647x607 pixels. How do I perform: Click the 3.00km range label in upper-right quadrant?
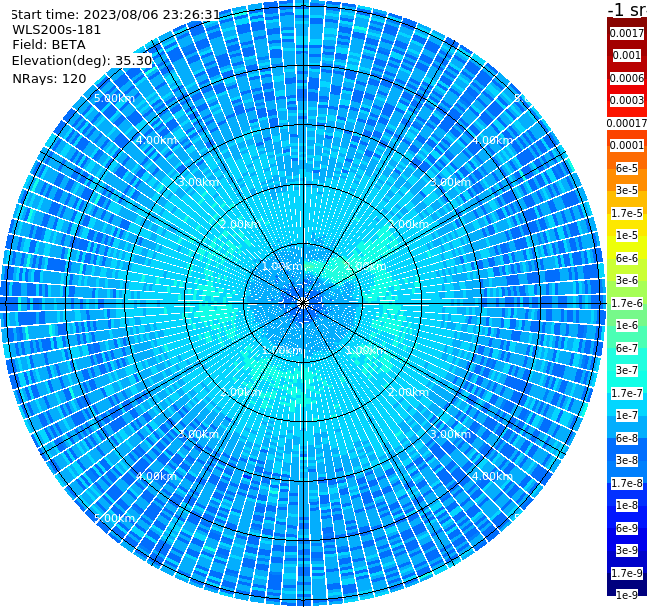coord(450,182)
